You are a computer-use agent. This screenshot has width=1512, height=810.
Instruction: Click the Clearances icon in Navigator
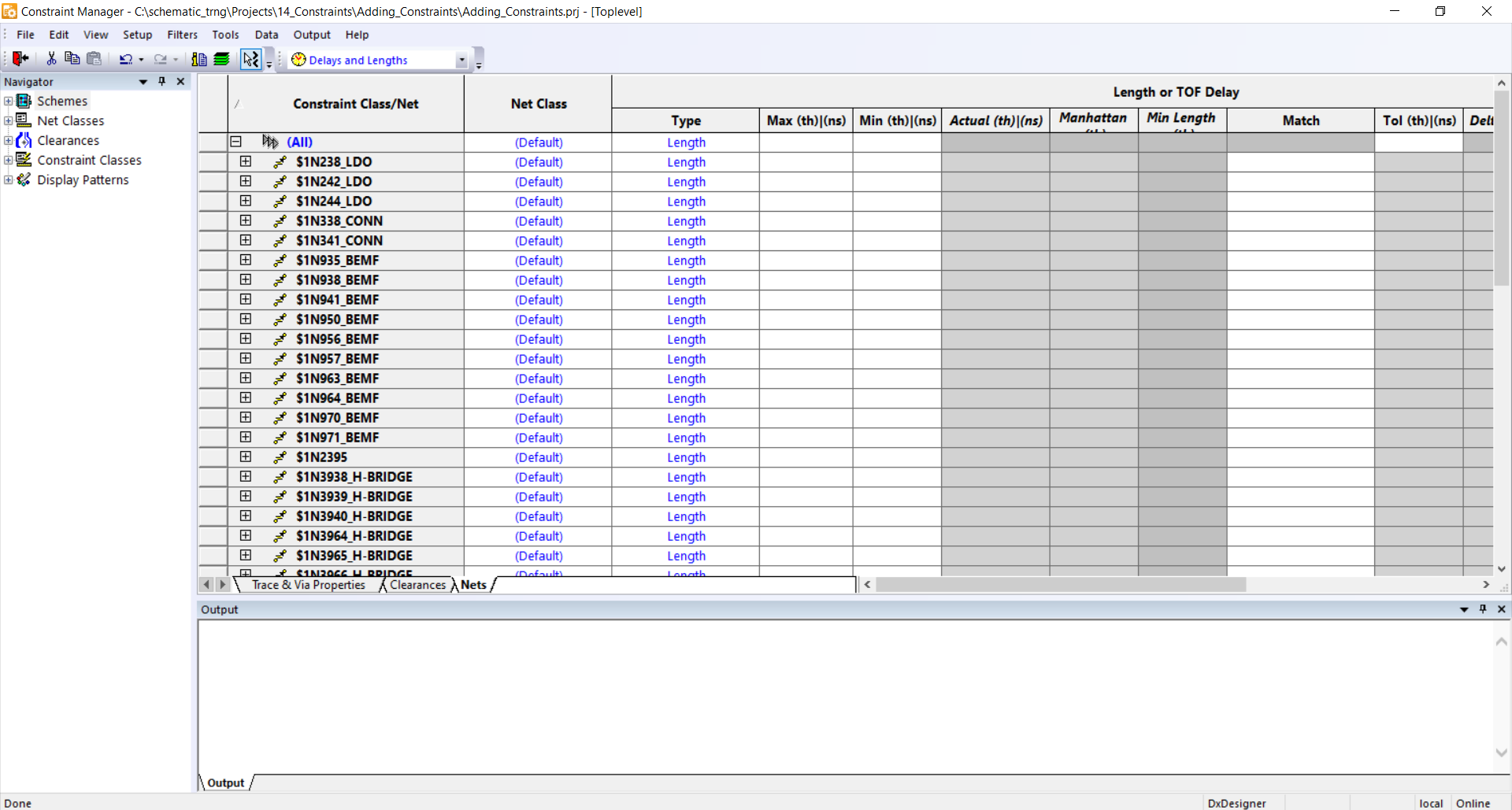coord(24,140)
